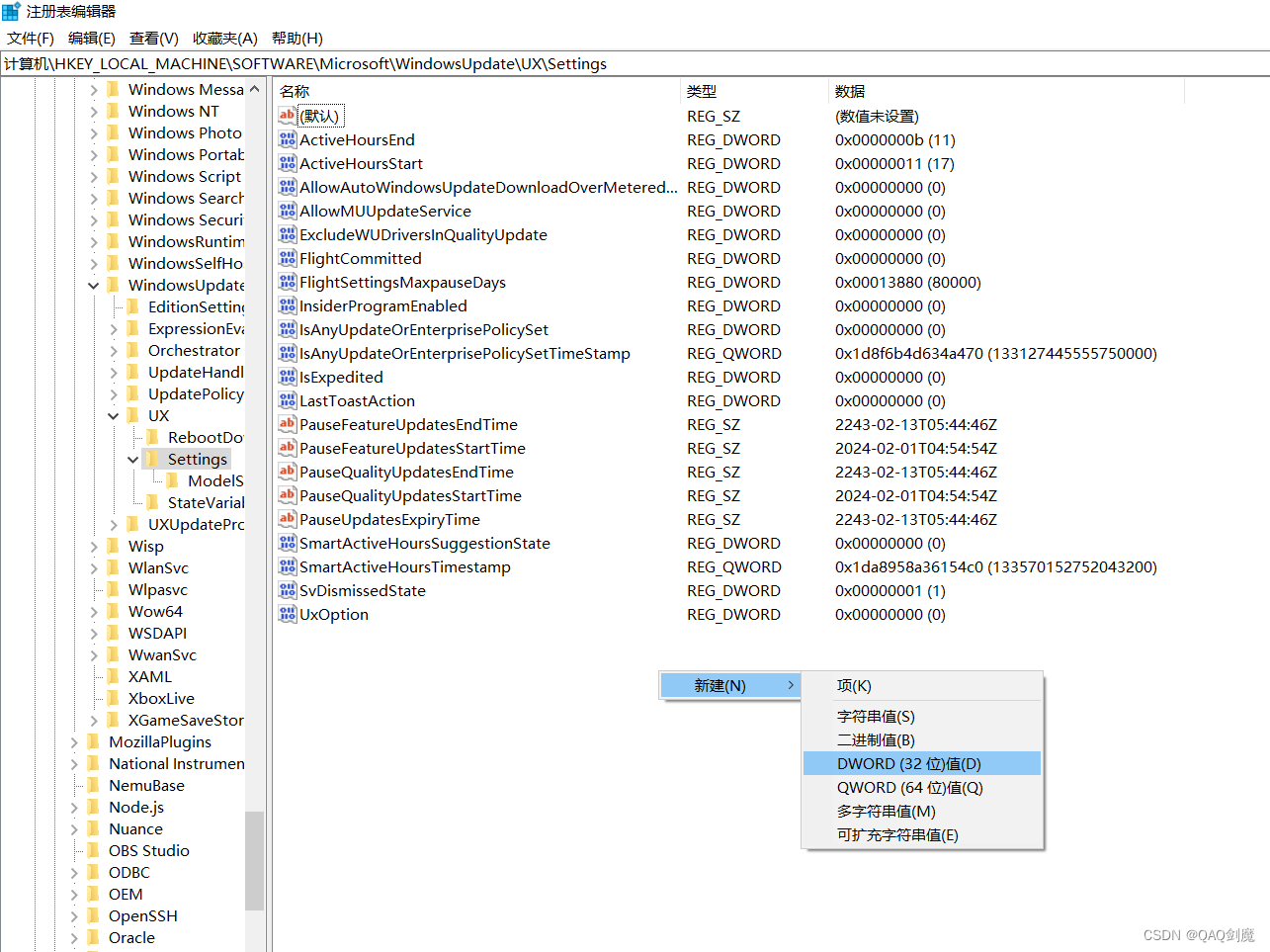The width and height of the screenshot is (1270, 952).
Task: Click the PauseQualityUpdatesStartTime string icon
Action: (288, 495)
